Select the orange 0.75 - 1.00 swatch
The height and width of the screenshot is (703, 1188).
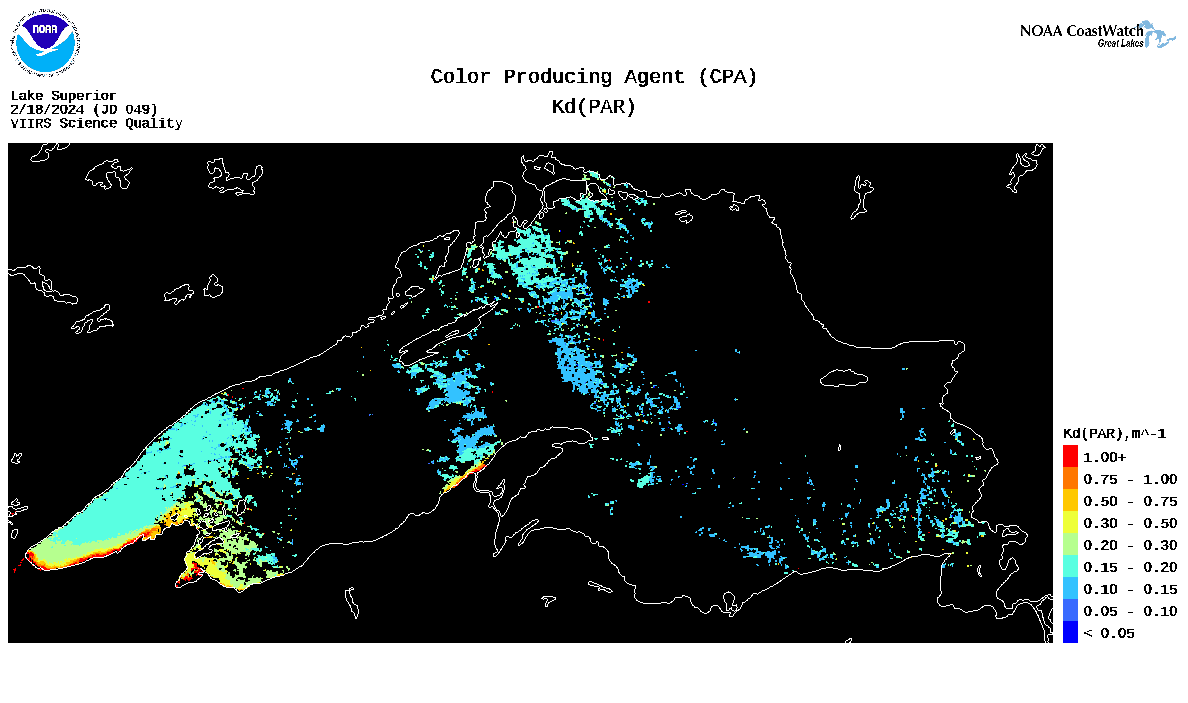point(1070,479)
